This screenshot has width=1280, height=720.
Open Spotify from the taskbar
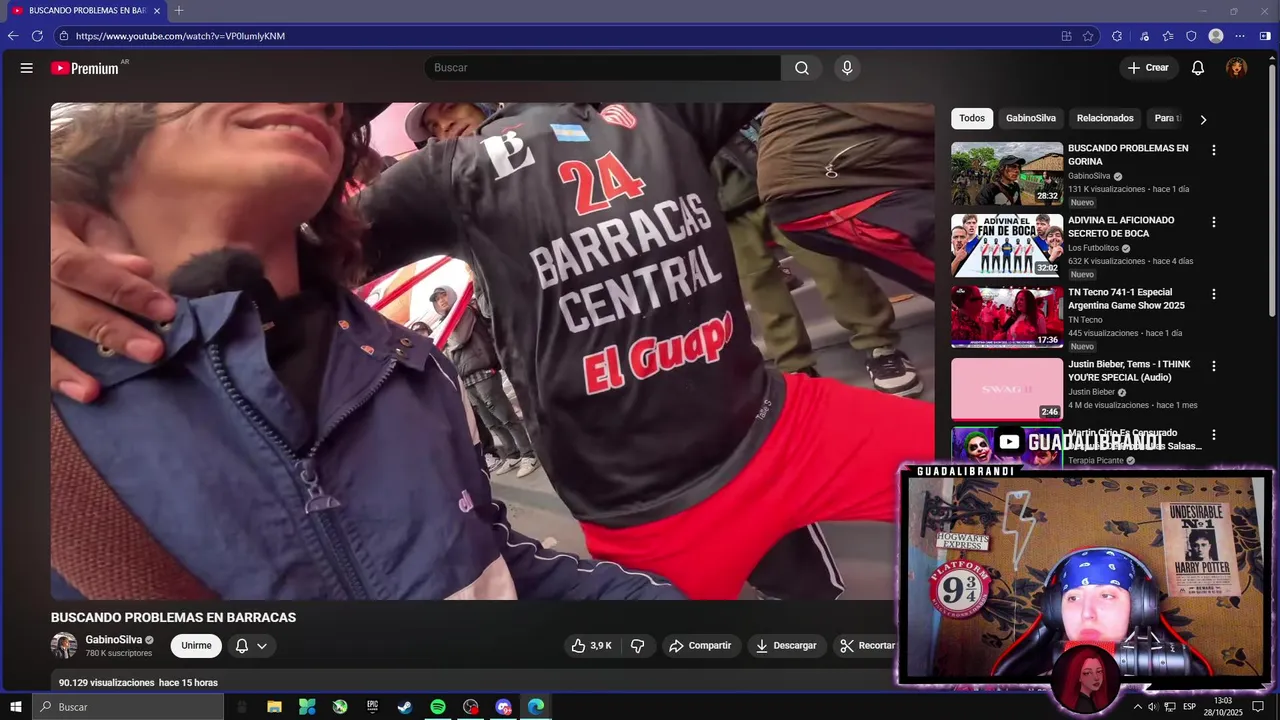(438, 707)
